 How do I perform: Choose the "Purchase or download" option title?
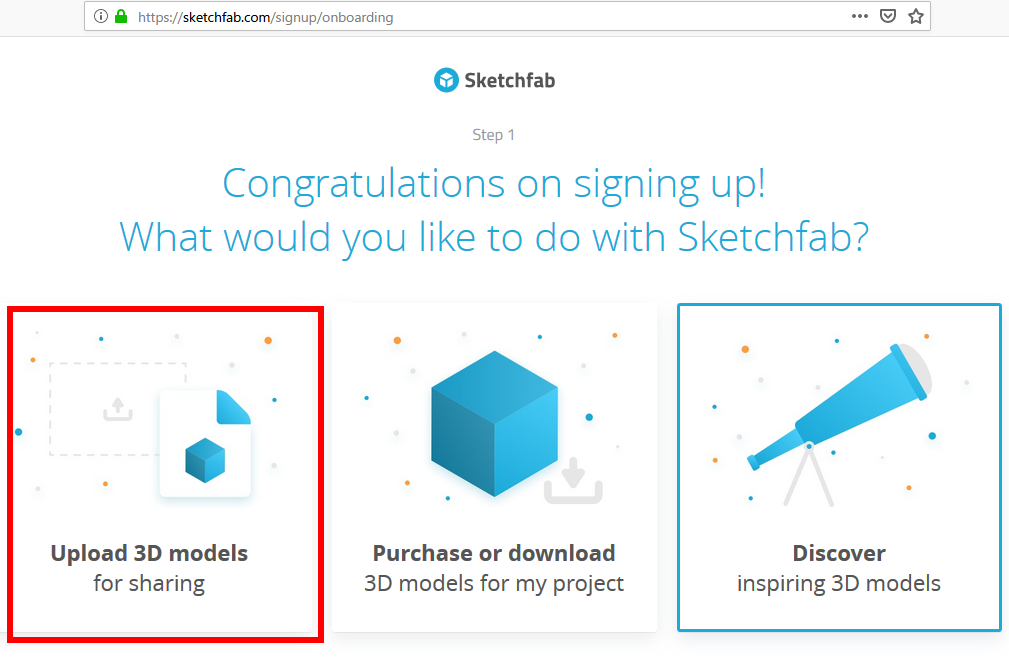tap(494, 553)
